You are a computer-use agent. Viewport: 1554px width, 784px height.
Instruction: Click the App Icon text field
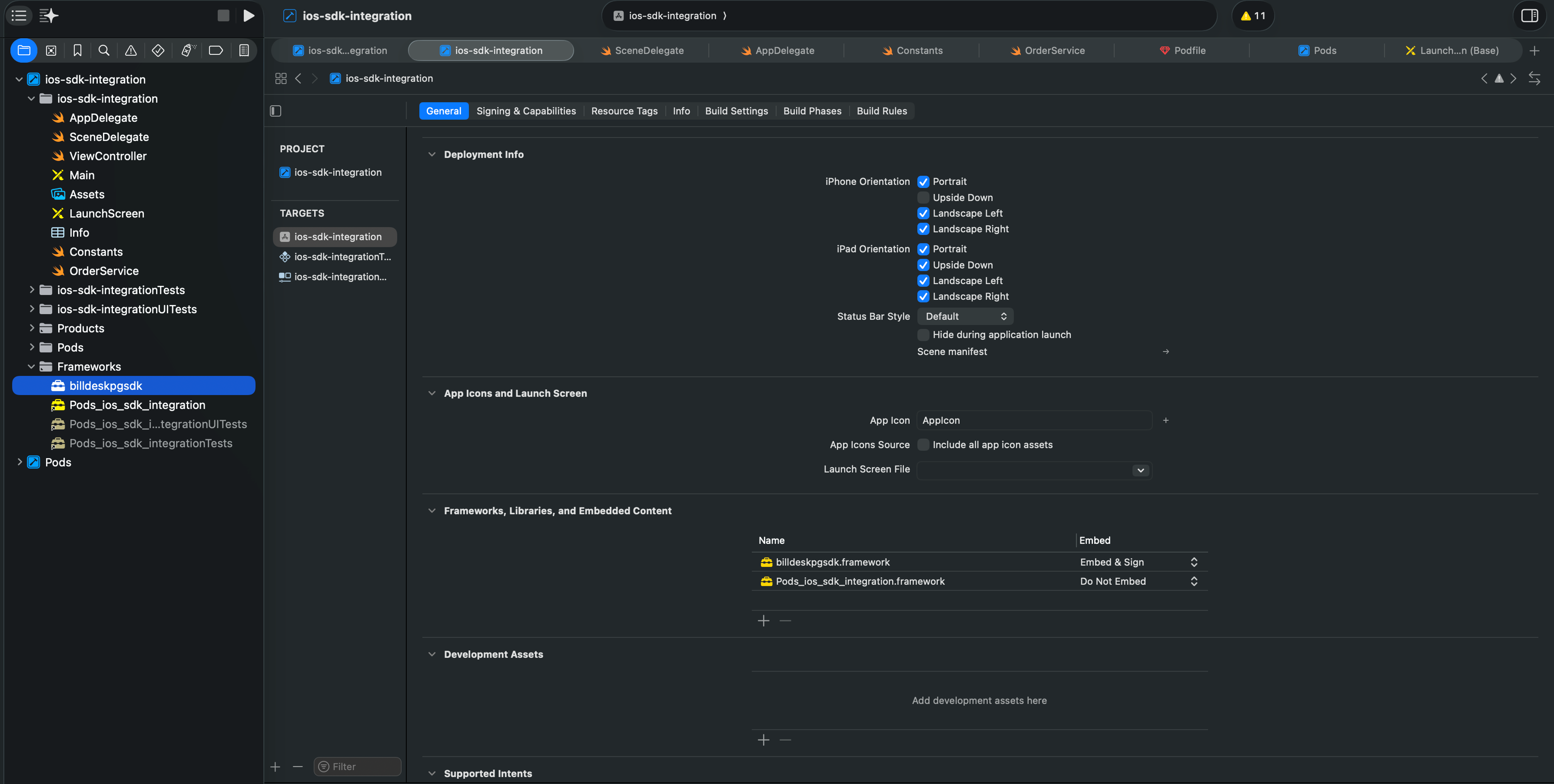coord(1034,420)
